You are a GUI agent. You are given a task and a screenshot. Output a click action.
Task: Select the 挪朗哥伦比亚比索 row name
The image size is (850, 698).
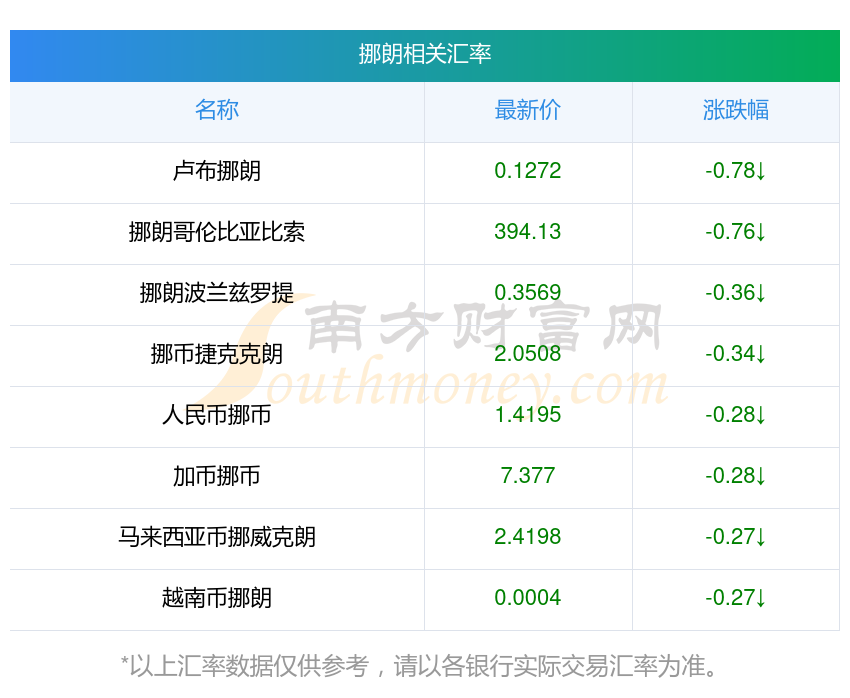217,232
